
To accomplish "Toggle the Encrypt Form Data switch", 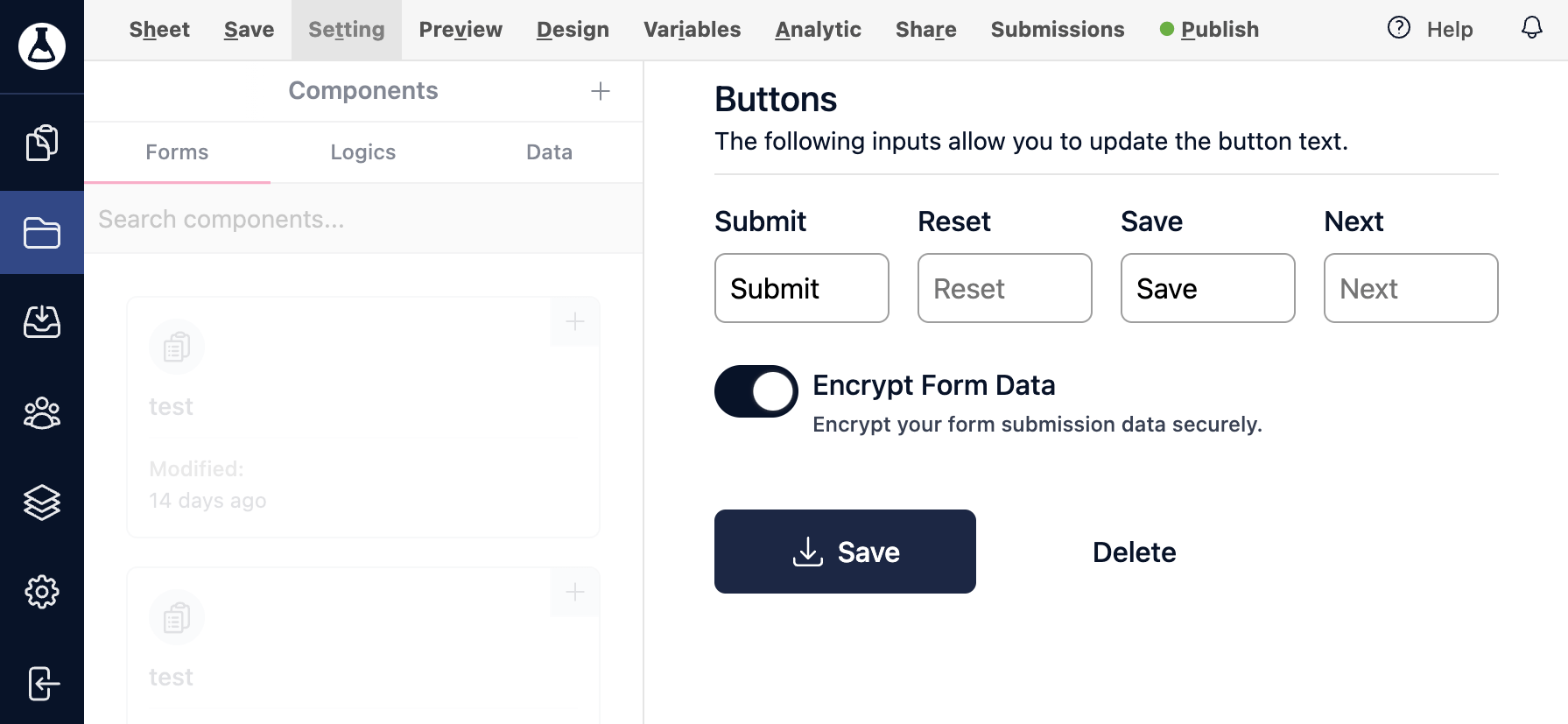I will tap(756, 391).
